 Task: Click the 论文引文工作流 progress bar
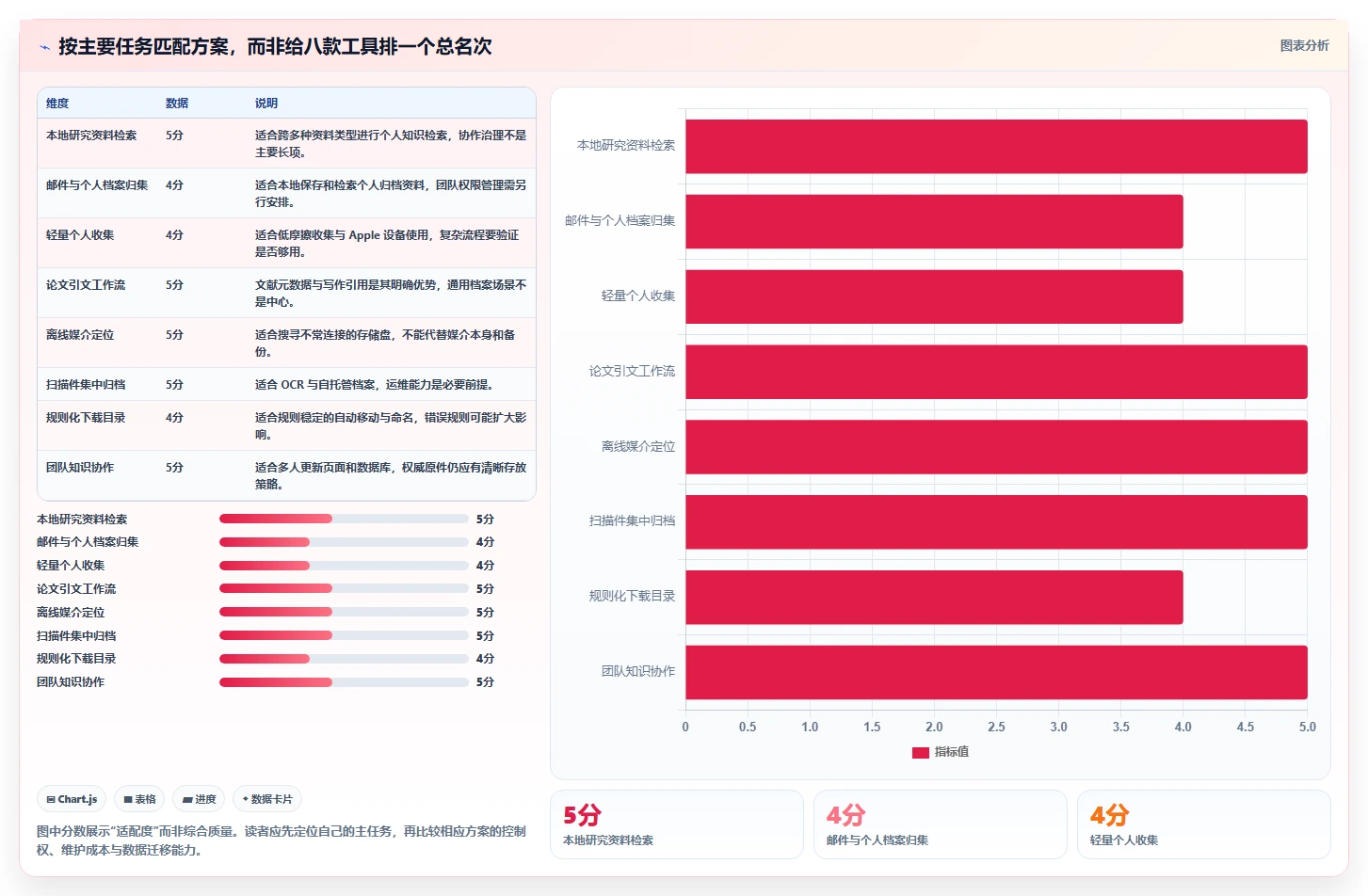tap(344, 588)
